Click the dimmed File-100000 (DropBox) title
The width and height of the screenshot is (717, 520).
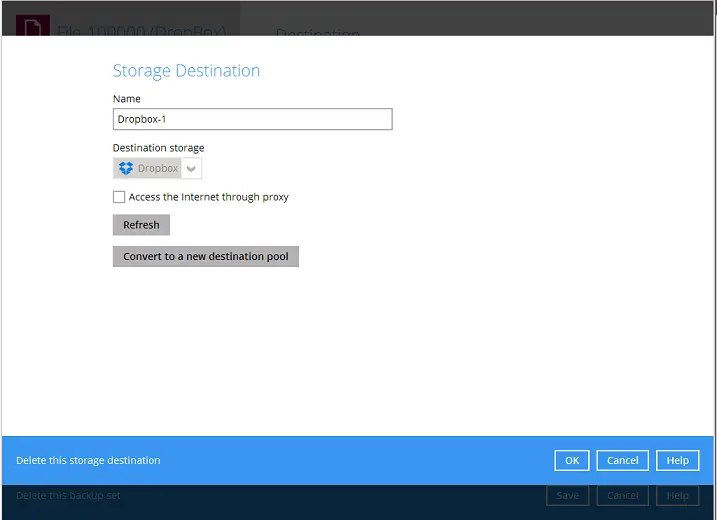(140, 30)
